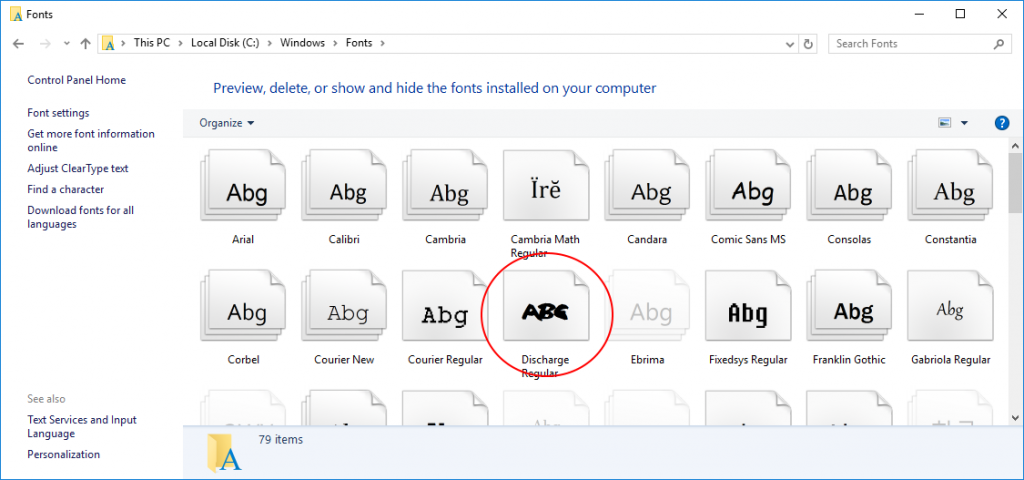
Task: Expand chevron after This PC in path
Action: pyautogui.click(x=180, y=43)
